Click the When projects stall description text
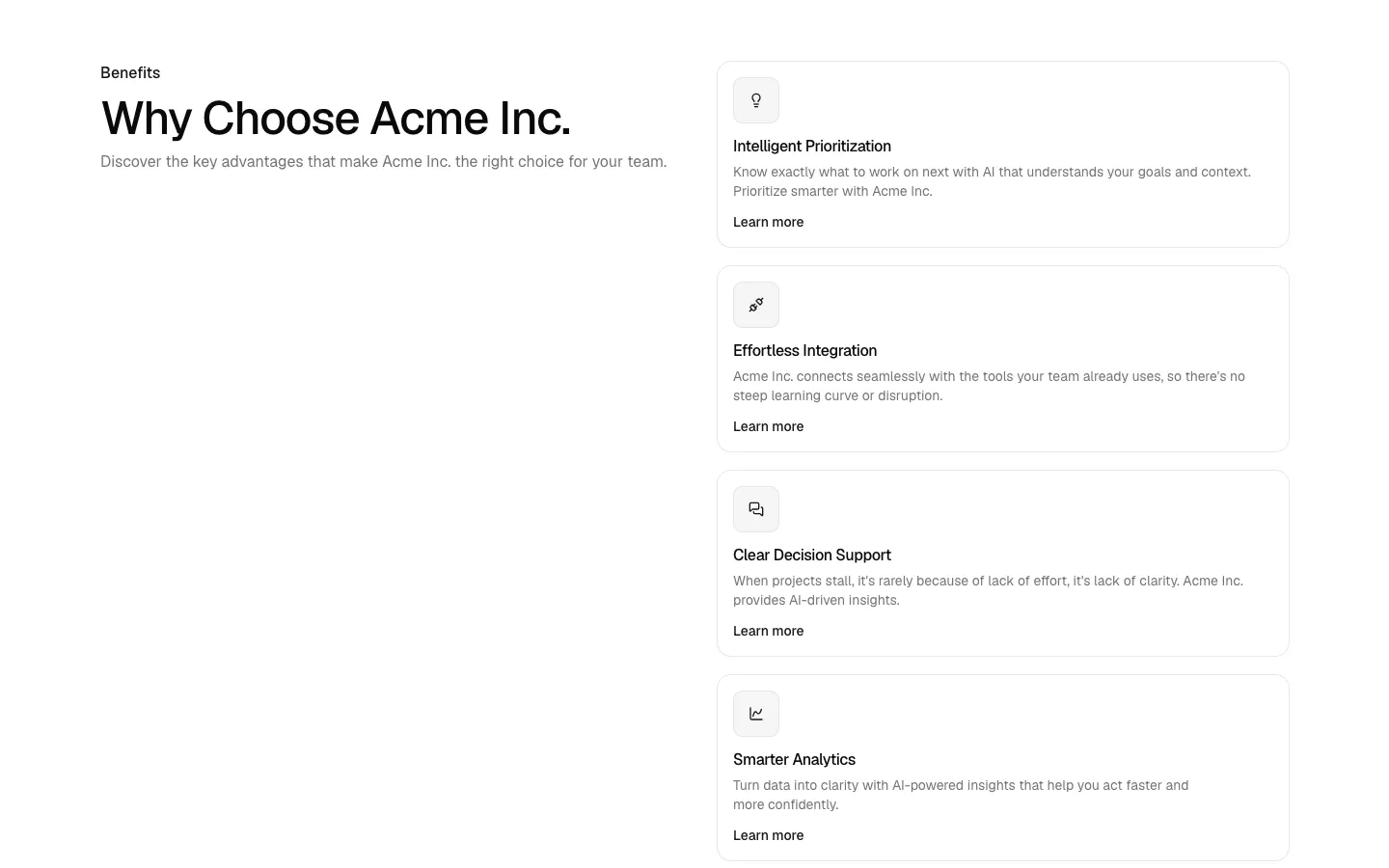 (x=988, y=590)
